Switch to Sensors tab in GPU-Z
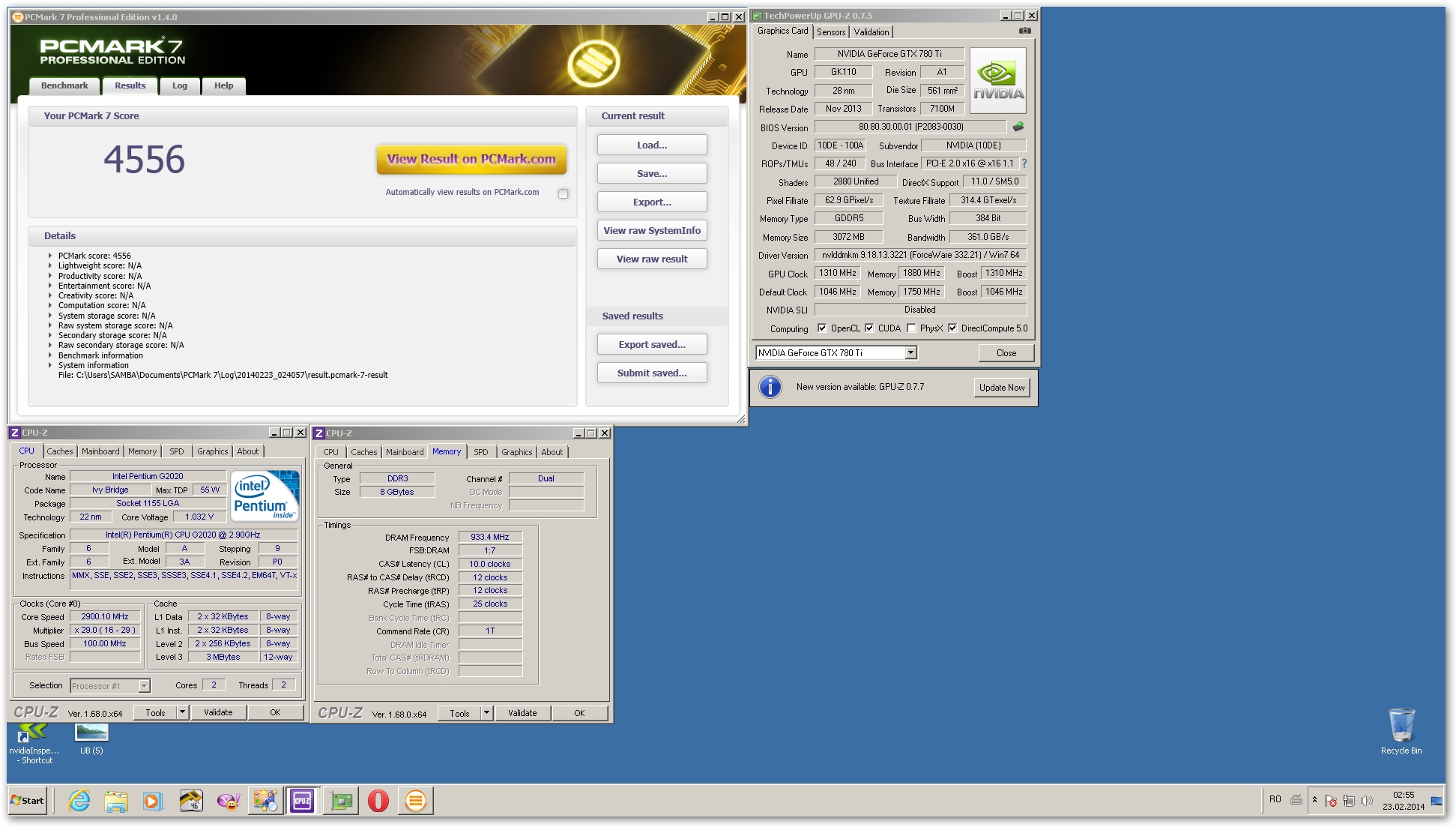The image size is (1456, 827). (831, 32)
